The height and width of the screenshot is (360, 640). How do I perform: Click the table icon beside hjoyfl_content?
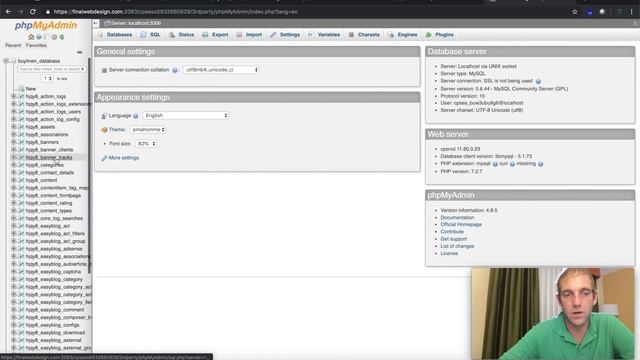(22, 180)
